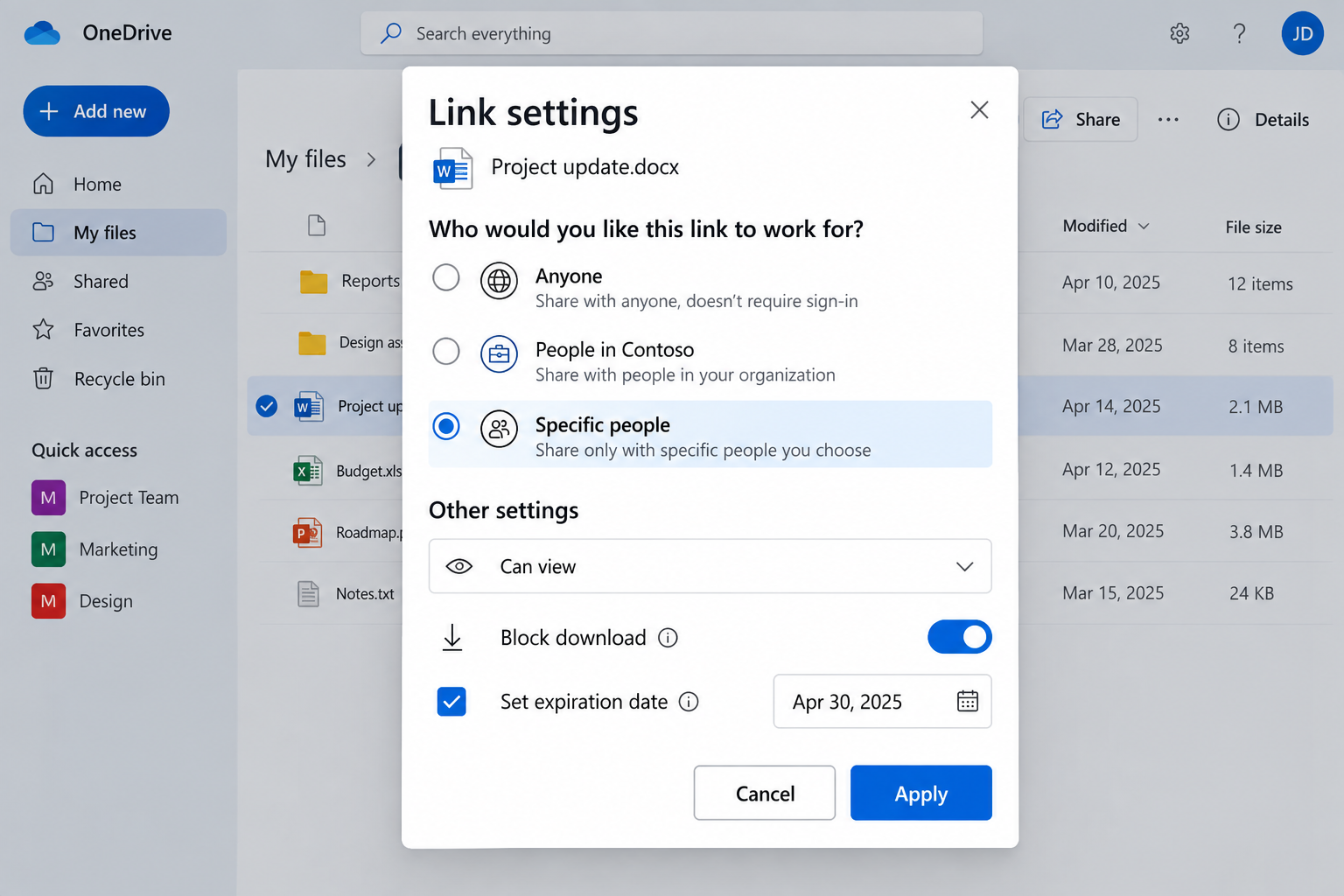Open JD account avatar
Image resolution: width=1344 pixels, height=896 pixels.
point(1302,33)
